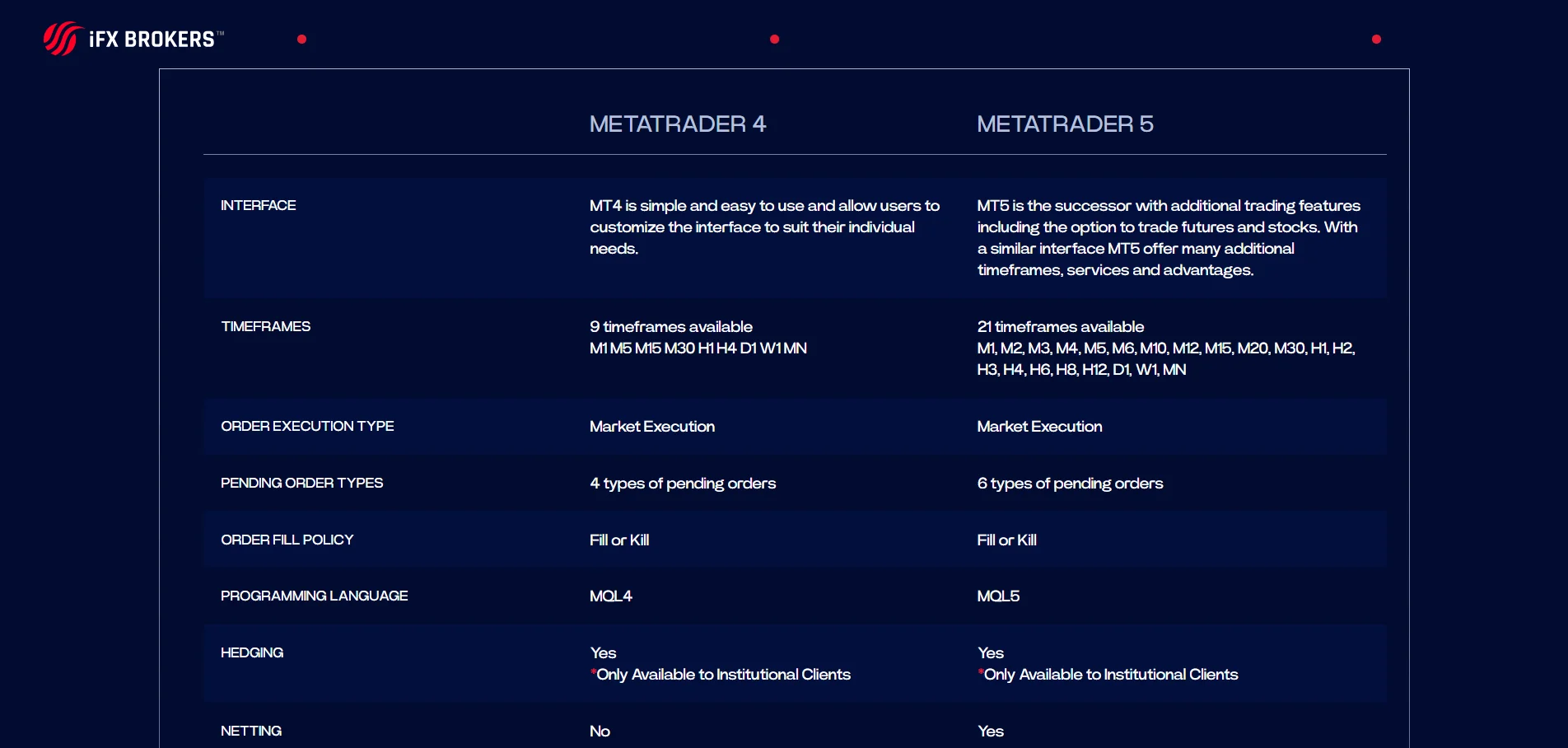The width and height of the screenshot is (1568, 748).
Task: Click '4 types of pending orders'
Action: [683, 483]
